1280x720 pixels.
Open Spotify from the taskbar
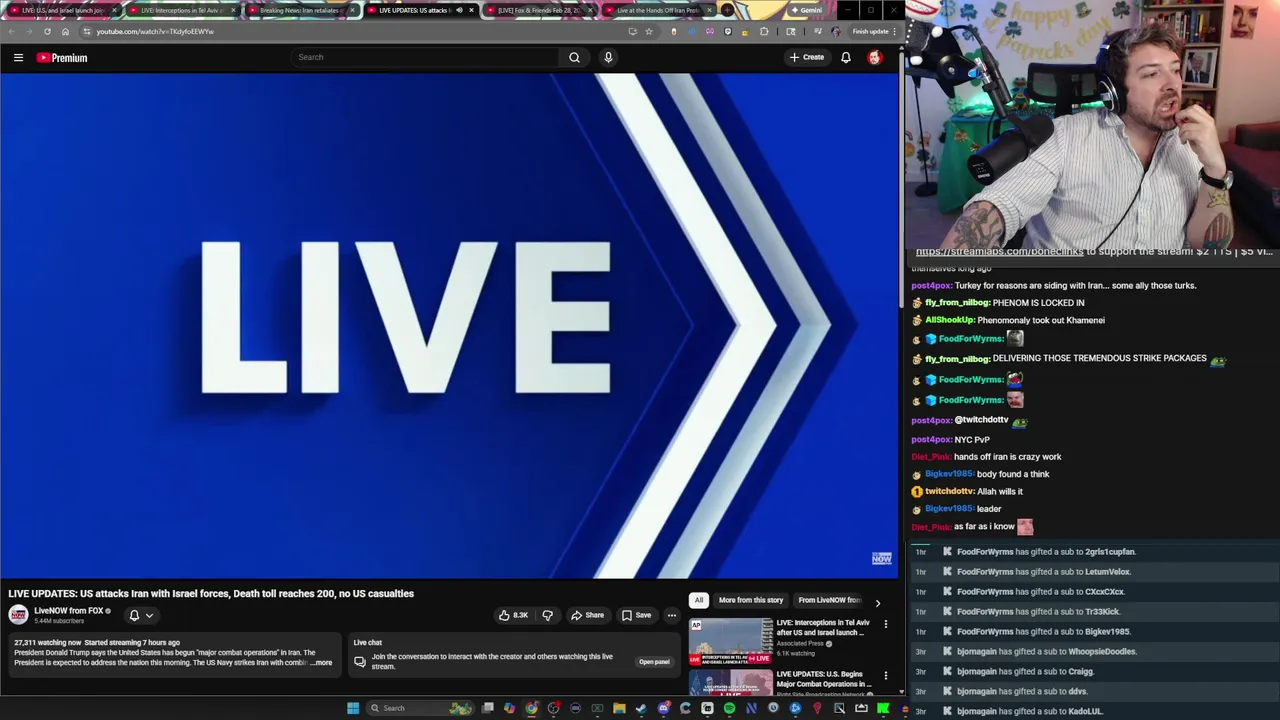click(729, 708)
